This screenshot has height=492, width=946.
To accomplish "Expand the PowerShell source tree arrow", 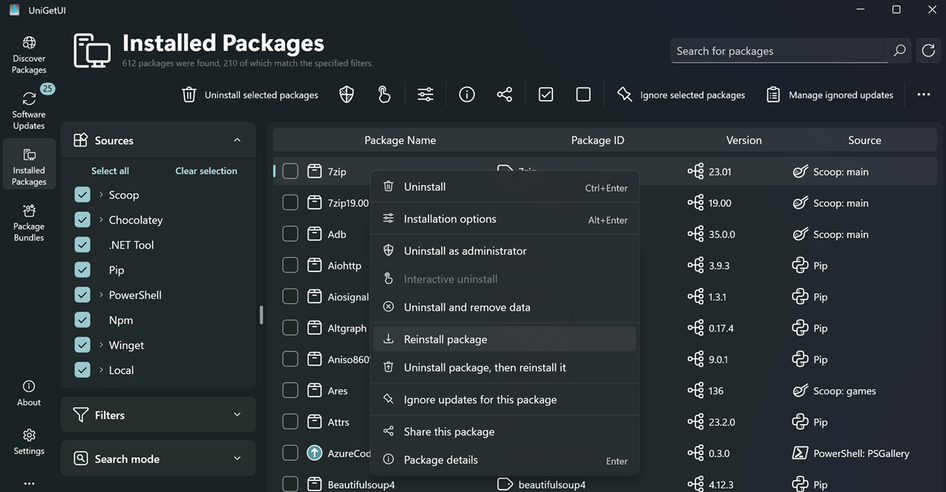I will pos(101,295).
